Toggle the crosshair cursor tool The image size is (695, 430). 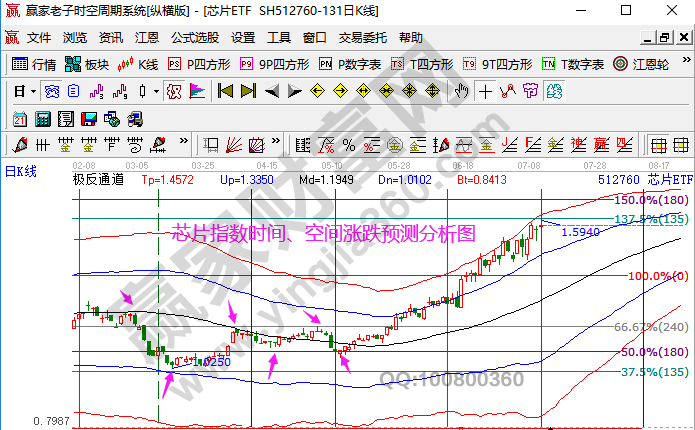coord(485,91)
